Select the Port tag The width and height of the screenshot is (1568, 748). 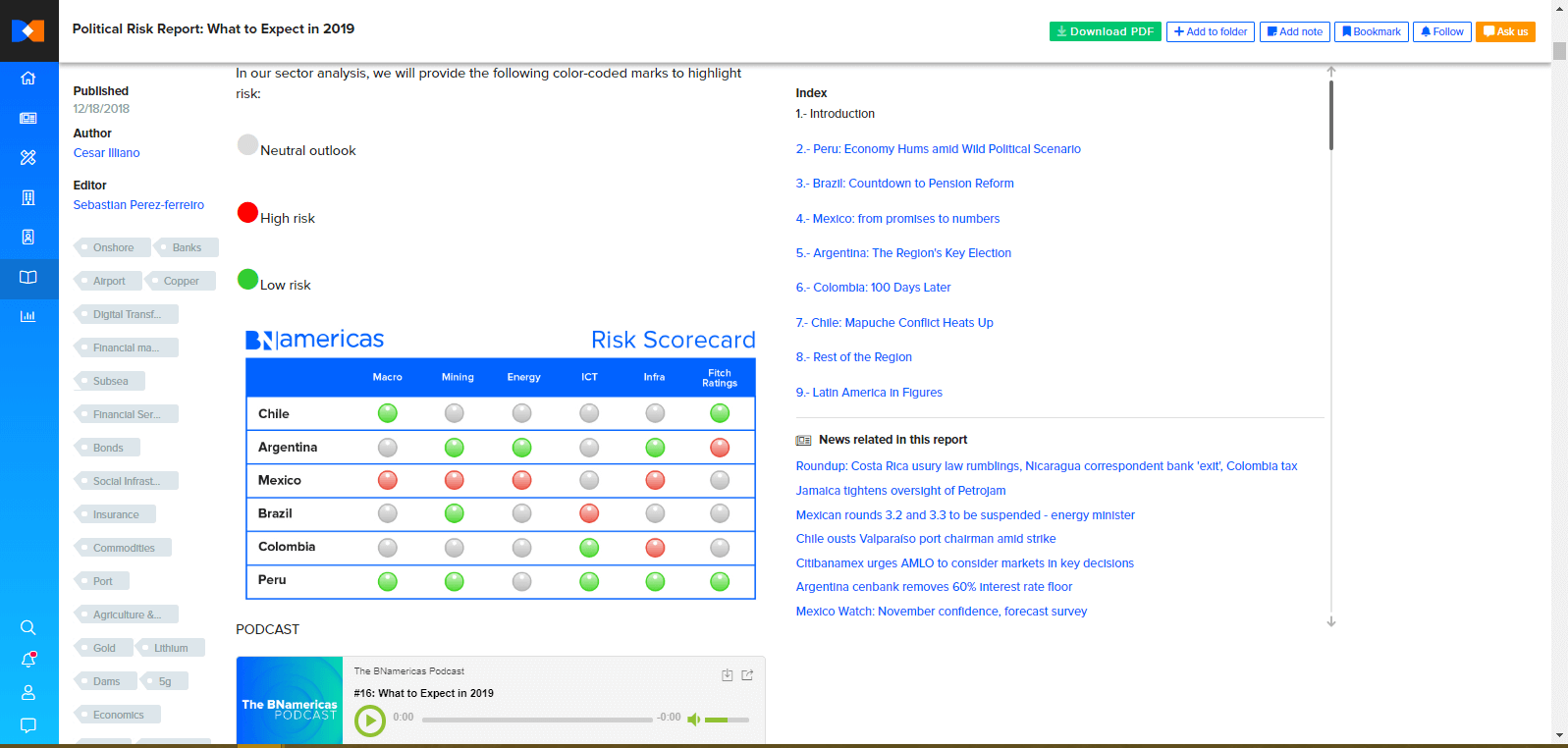pos(102,581)
